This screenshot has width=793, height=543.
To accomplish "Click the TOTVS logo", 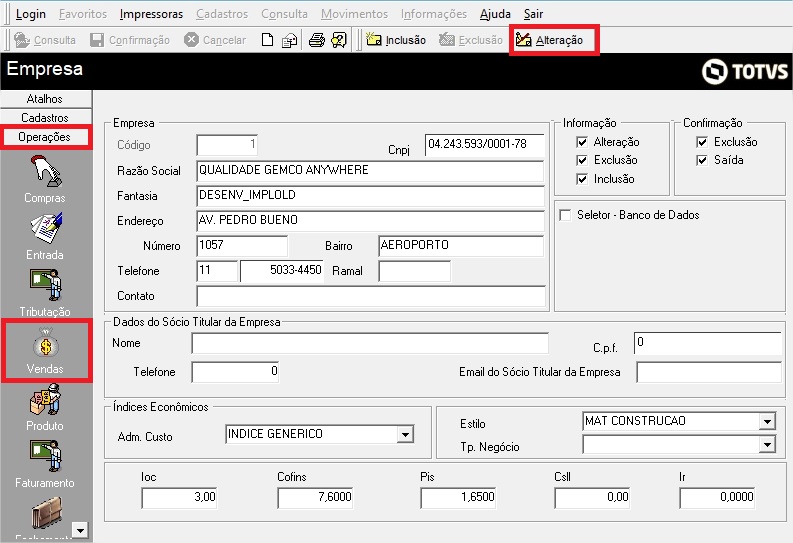I will [744, 71].
